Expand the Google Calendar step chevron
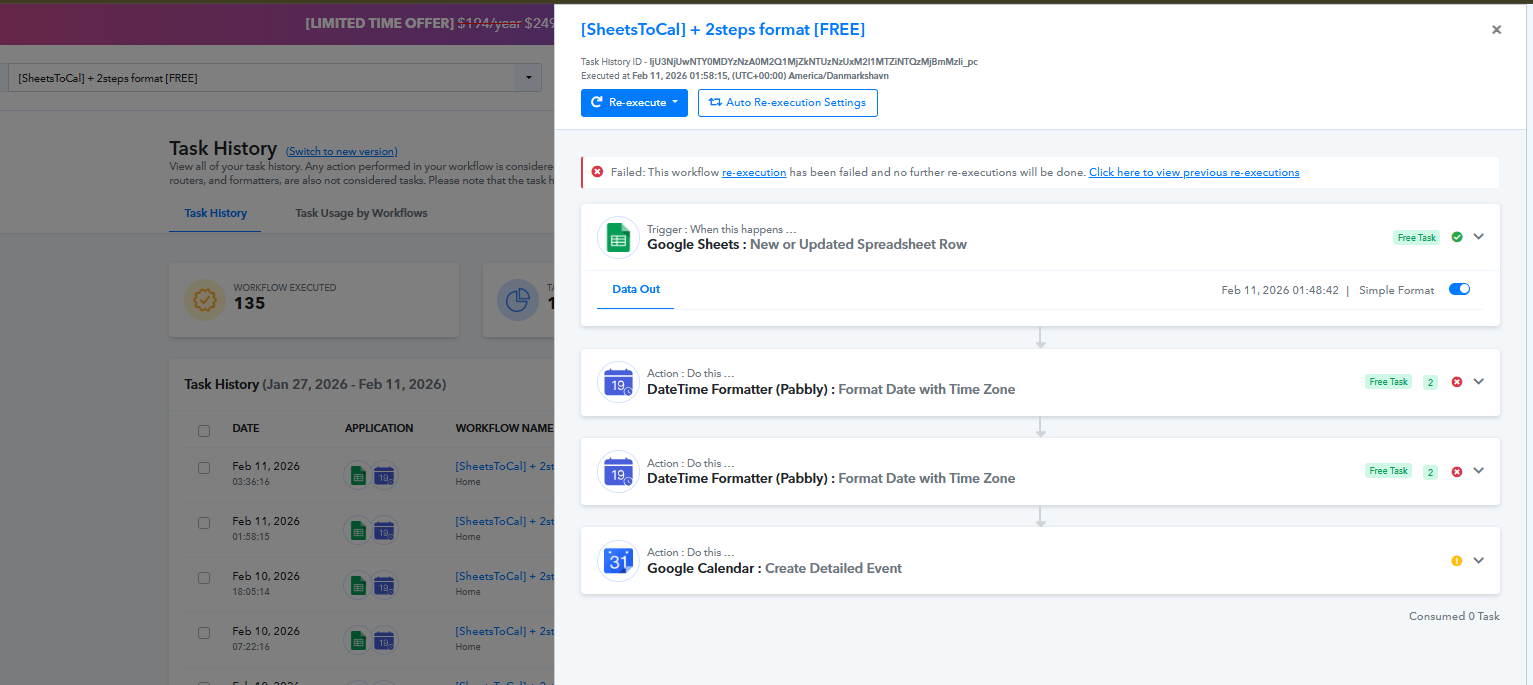 pyautogui.click(x=1479, y=560)
